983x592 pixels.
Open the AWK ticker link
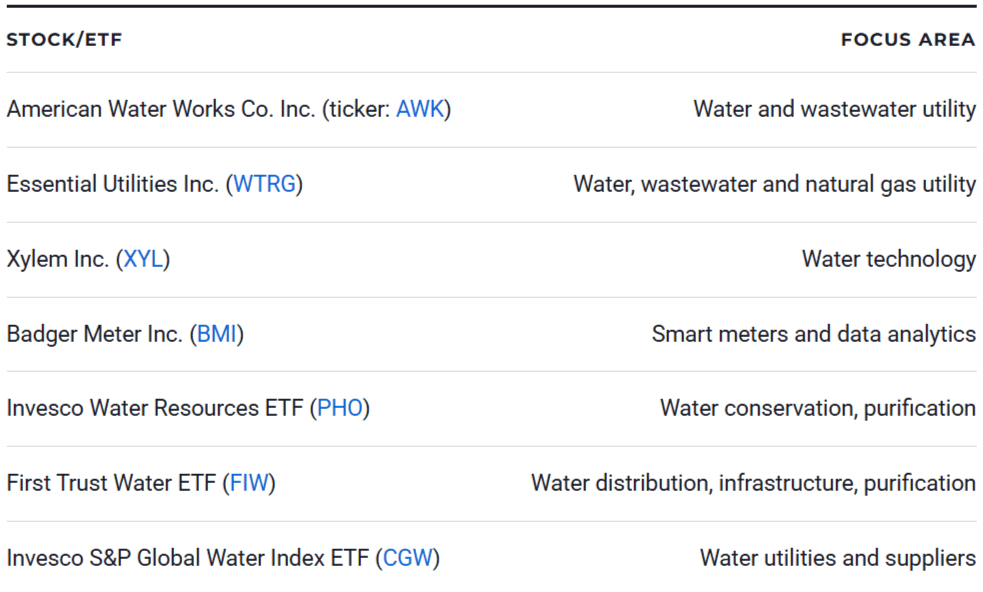click(x=419, y=109)
